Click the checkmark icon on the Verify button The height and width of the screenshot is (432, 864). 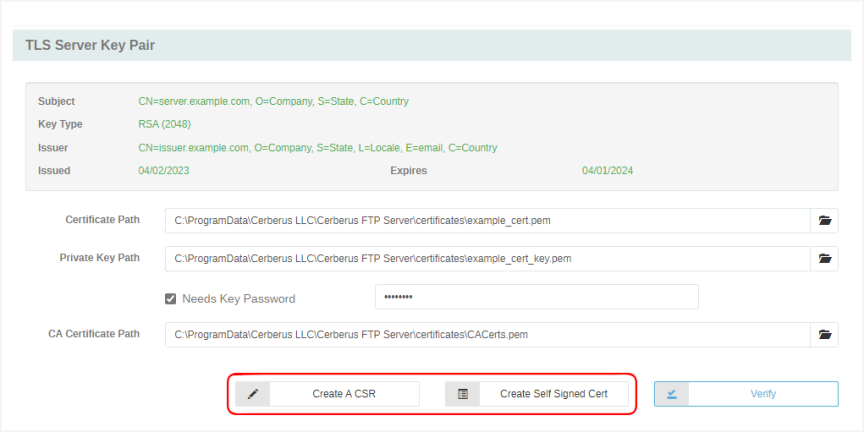(672, 394)
